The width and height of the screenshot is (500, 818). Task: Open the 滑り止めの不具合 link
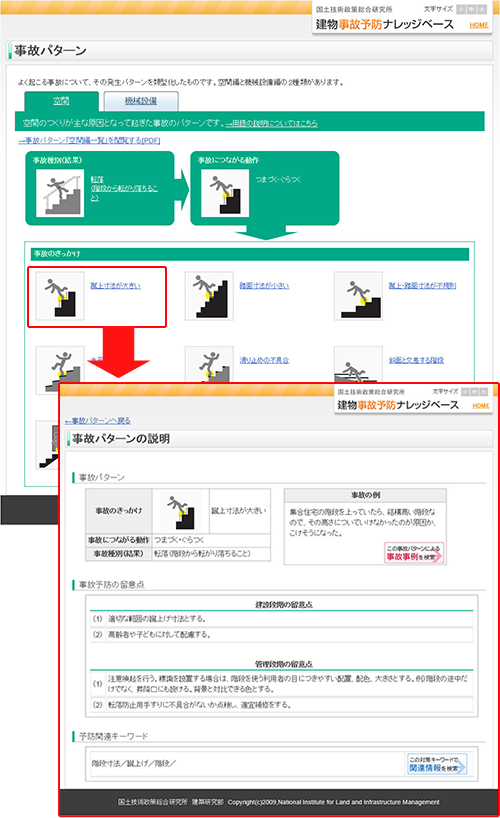pyautogui.click(x=264, y=360)
